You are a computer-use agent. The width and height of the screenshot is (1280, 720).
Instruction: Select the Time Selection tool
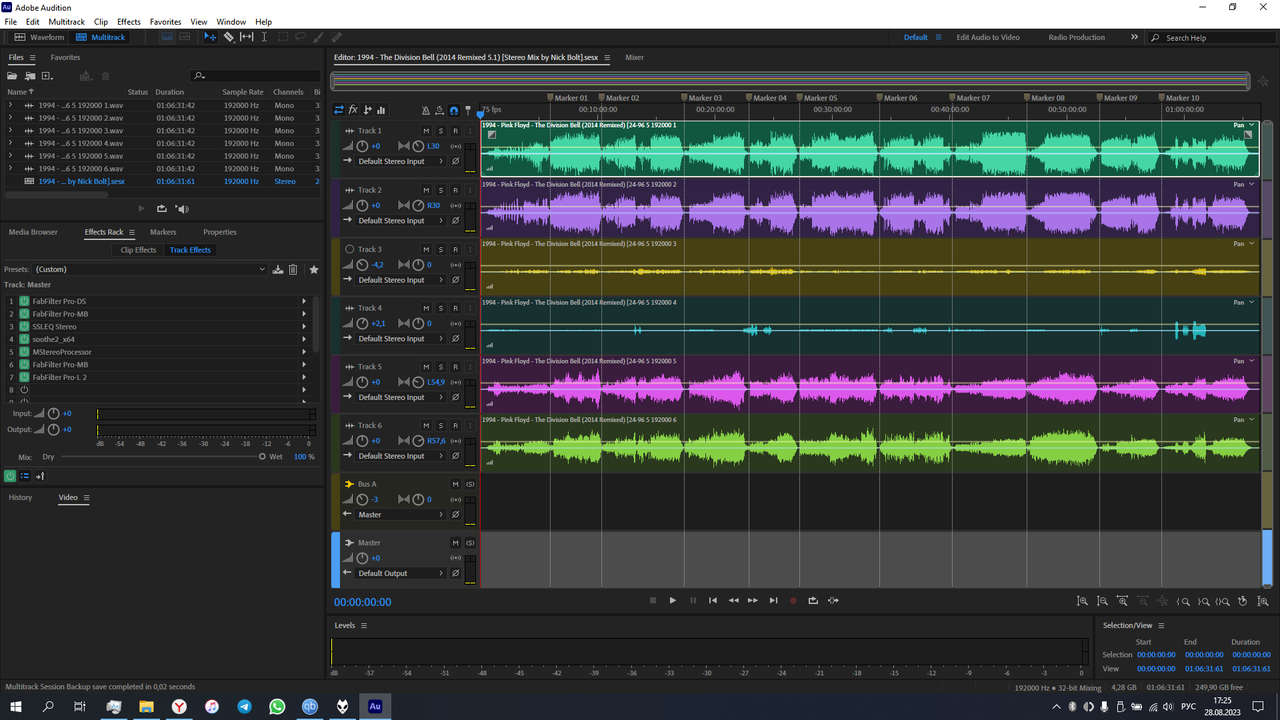tap(264, 37)
